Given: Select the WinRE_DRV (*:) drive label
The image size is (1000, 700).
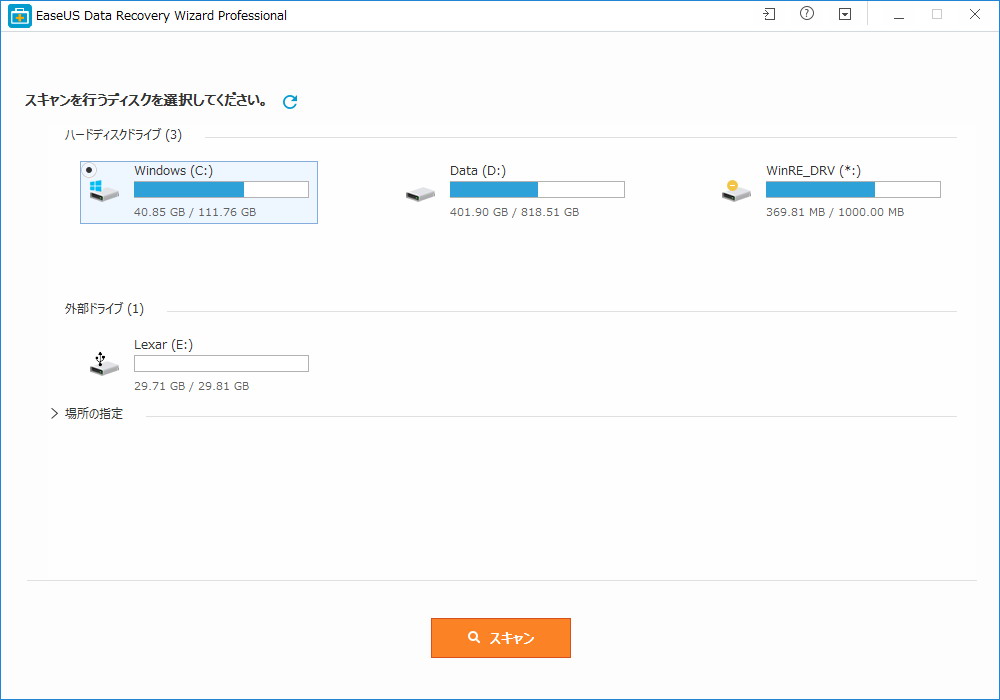Looking at the screenshot, I should pos(813,171).
